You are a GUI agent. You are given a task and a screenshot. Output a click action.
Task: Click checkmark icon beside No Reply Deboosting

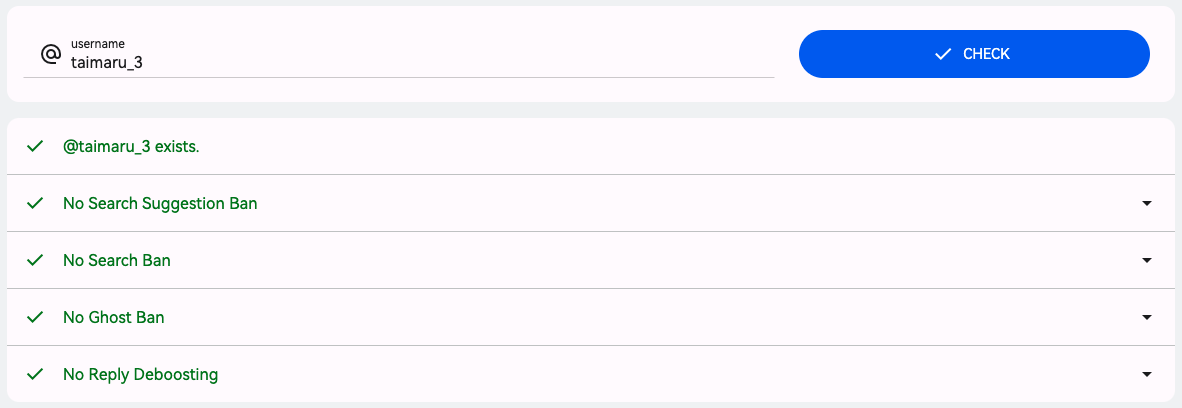[35, 374]
